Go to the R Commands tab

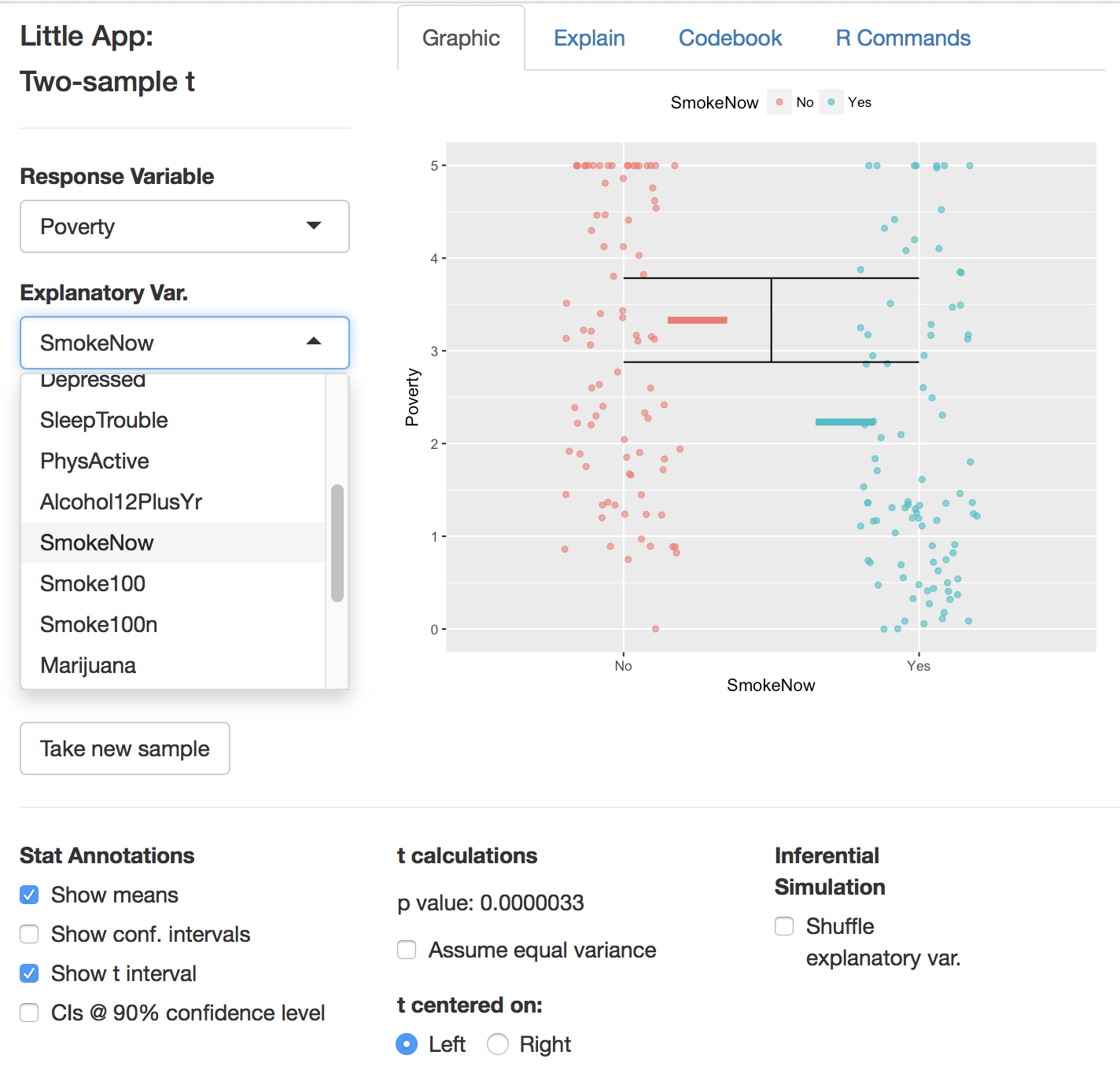click(x=903, y=38)
